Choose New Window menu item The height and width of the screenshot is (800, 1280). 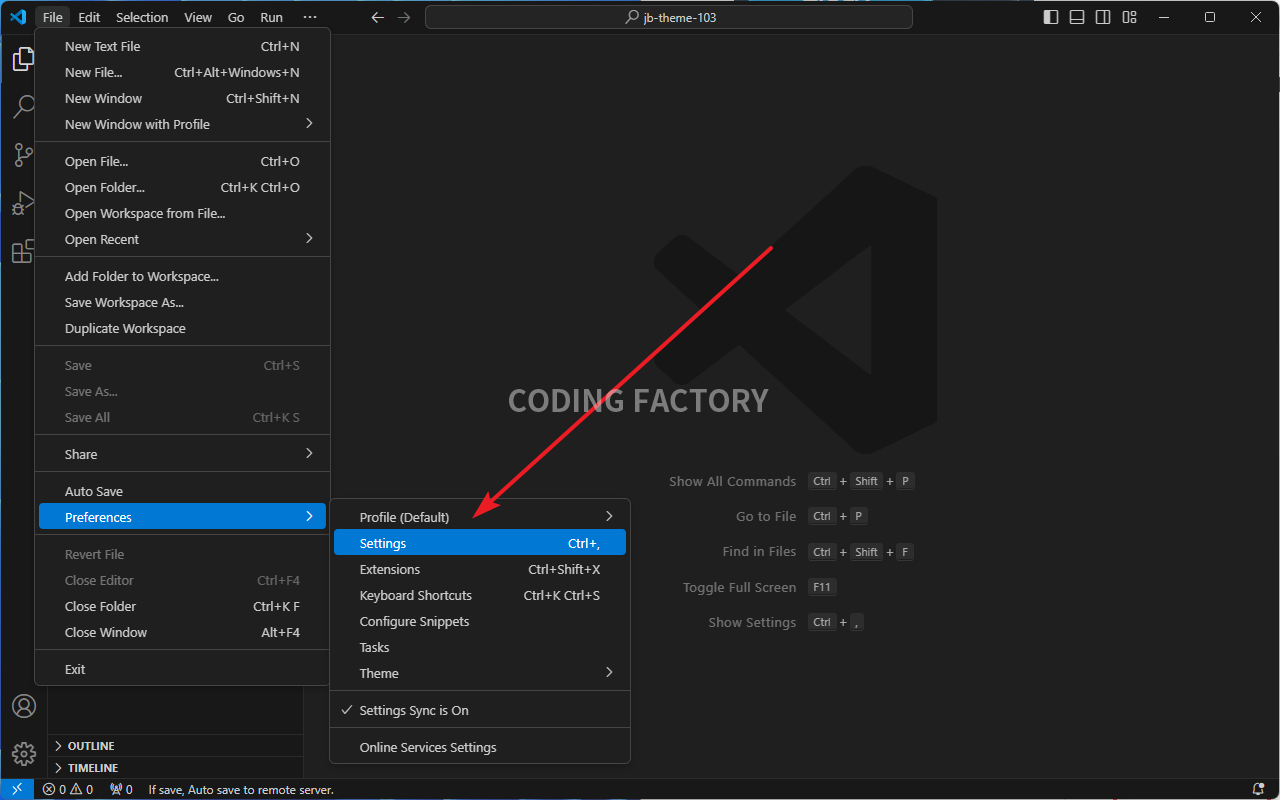coord(182,98)
